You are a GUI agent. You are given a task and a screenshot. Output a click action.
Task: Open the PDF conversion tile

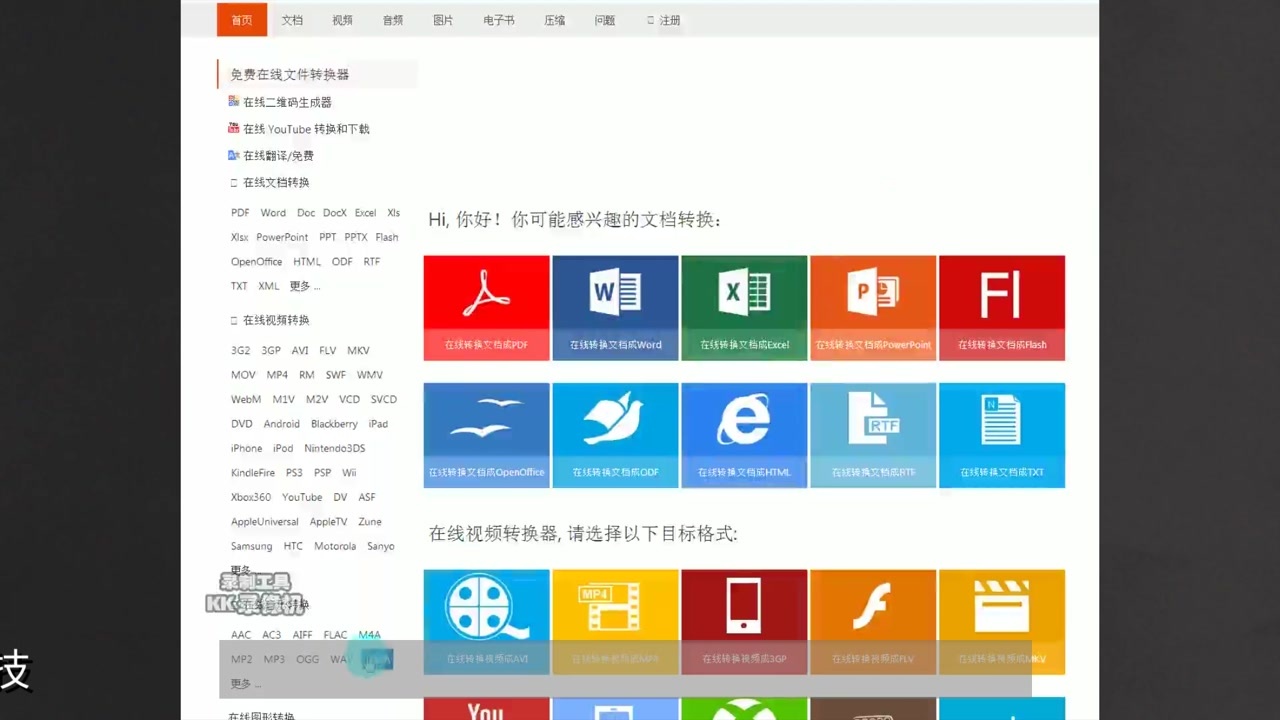(486, 308)
